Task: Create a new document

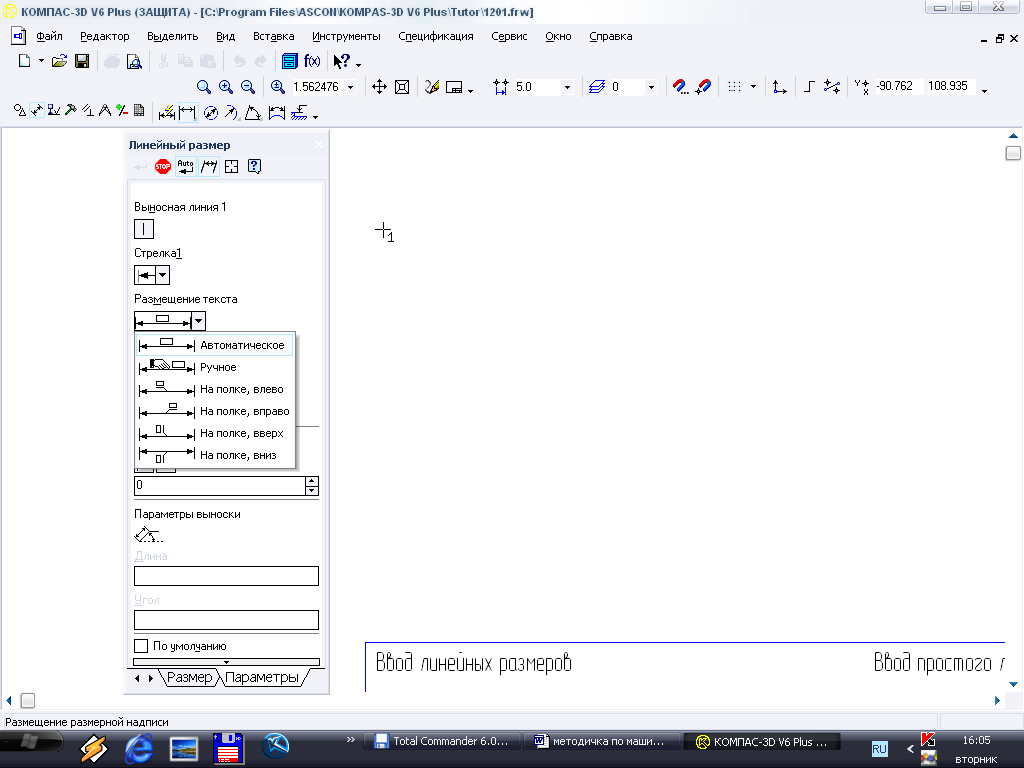Action: click(24, 61)
